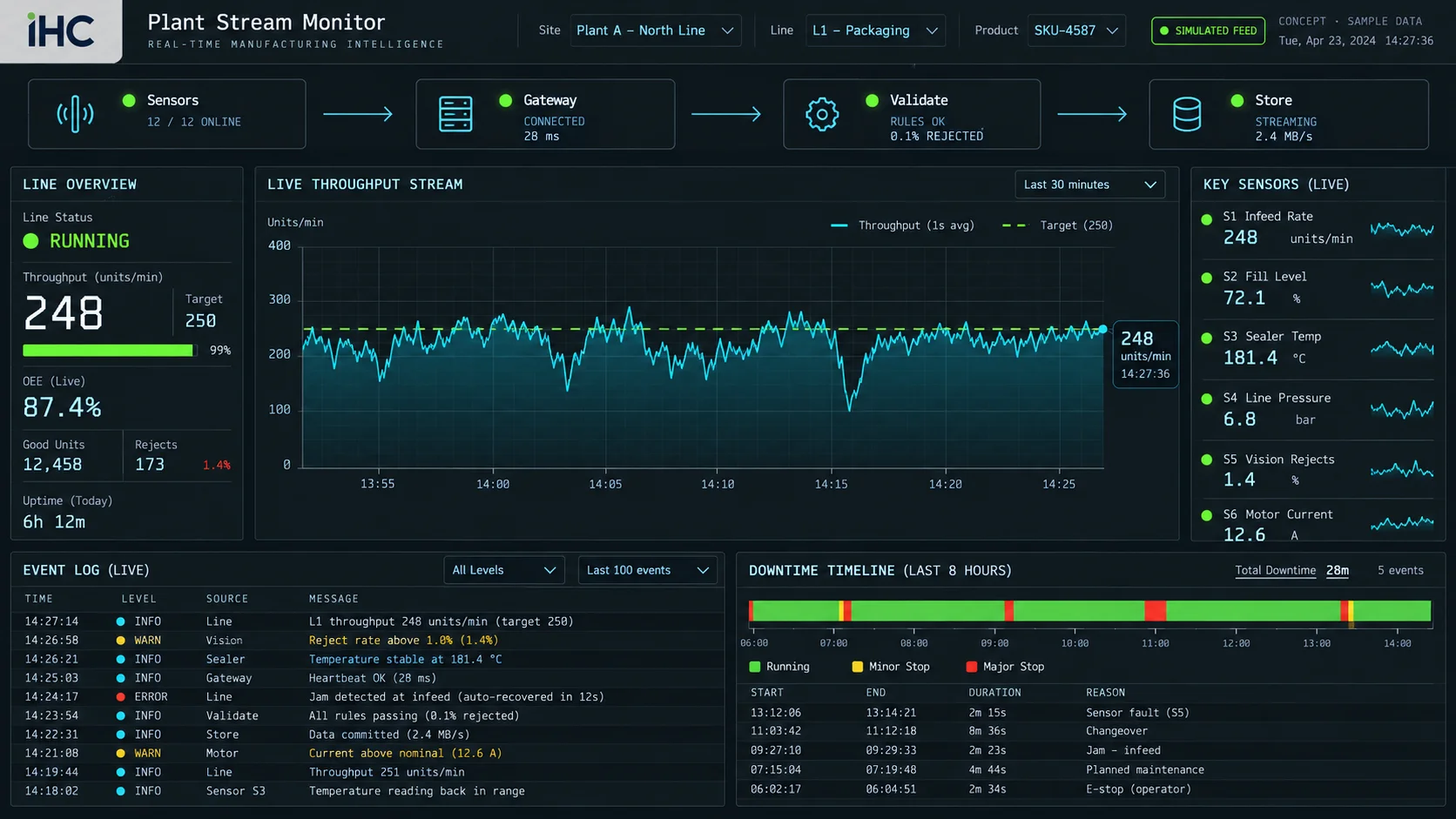Click the 5 events count label

[1400, 570]
